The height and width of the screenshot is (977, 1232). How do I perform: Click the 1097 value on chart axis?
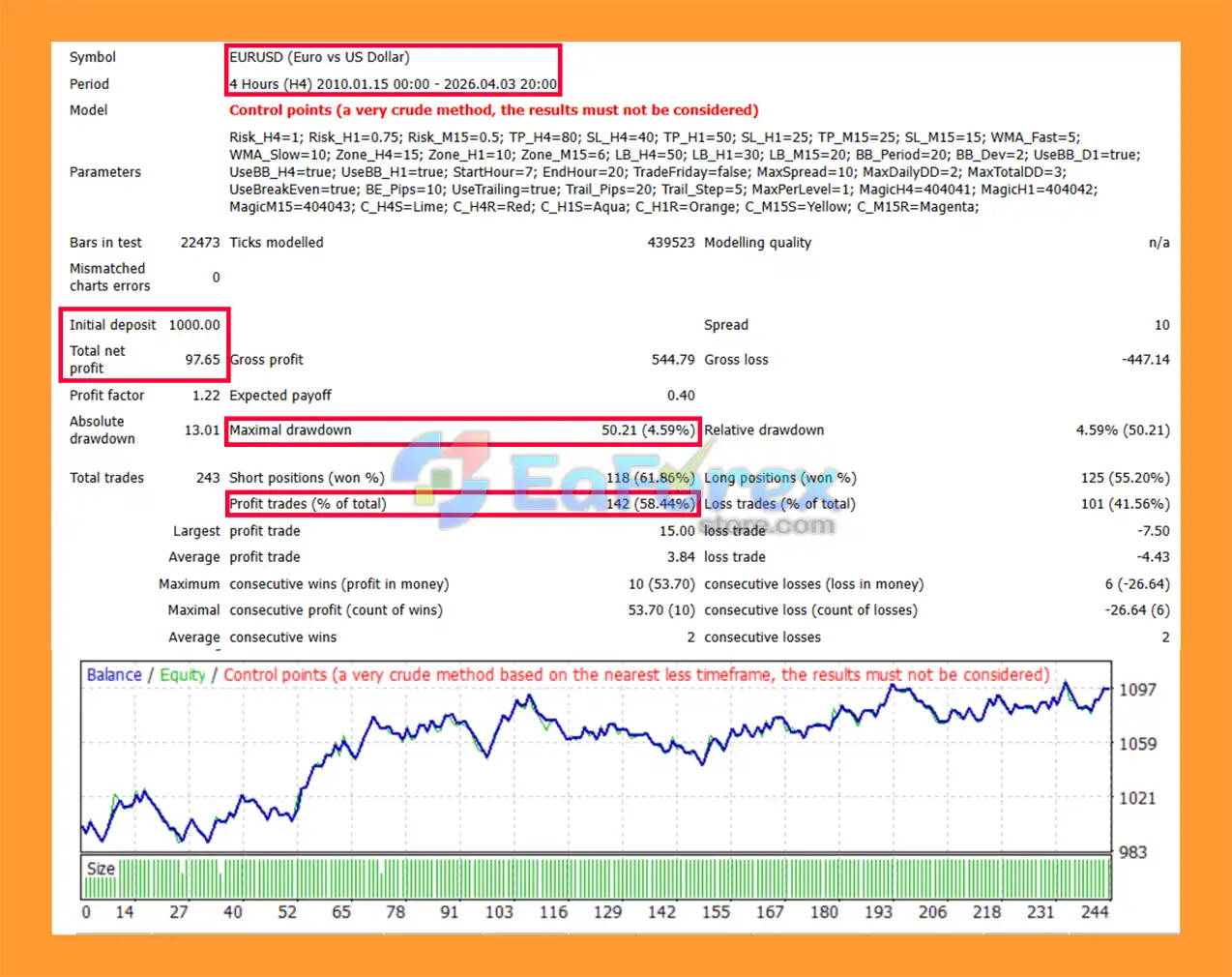1137,690
